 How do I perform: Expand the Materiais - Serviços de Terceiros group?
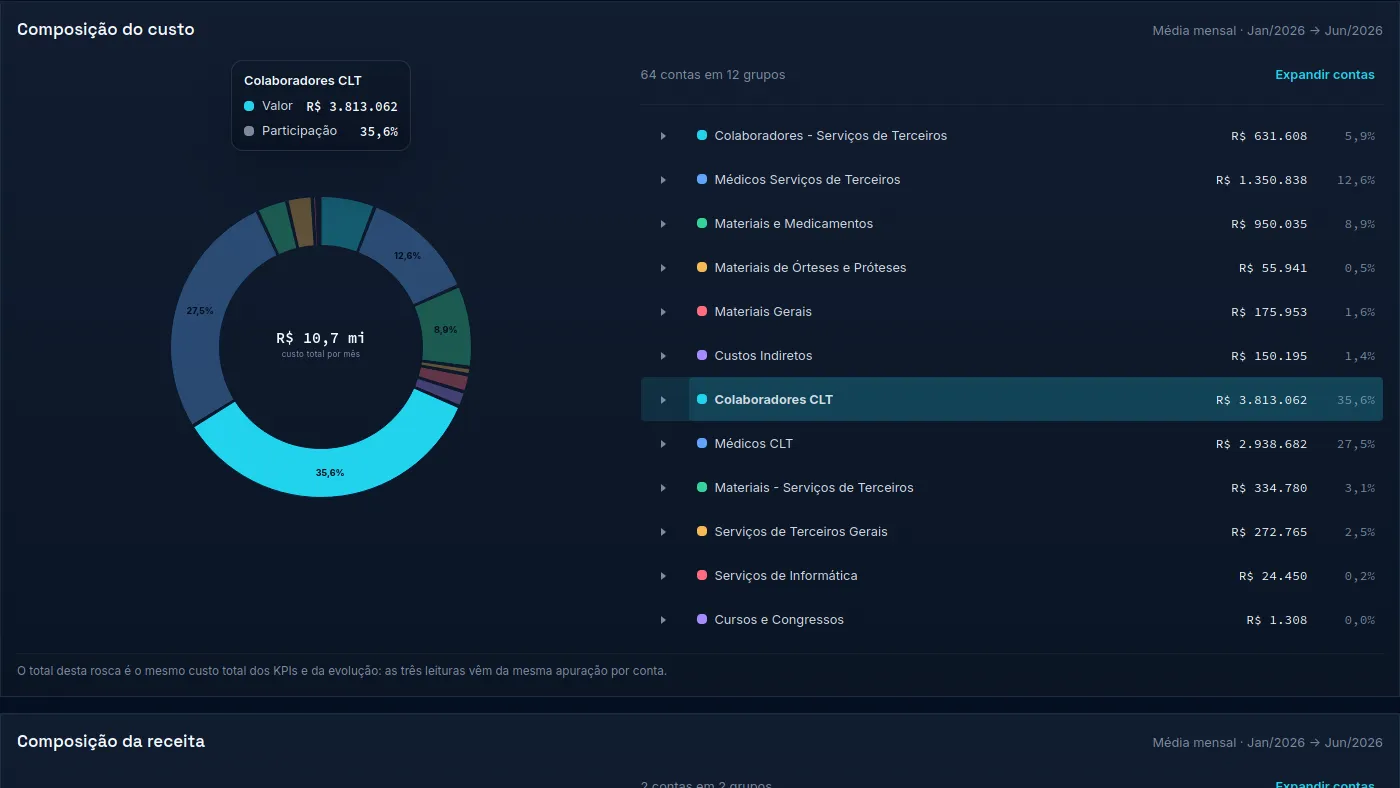663,488
